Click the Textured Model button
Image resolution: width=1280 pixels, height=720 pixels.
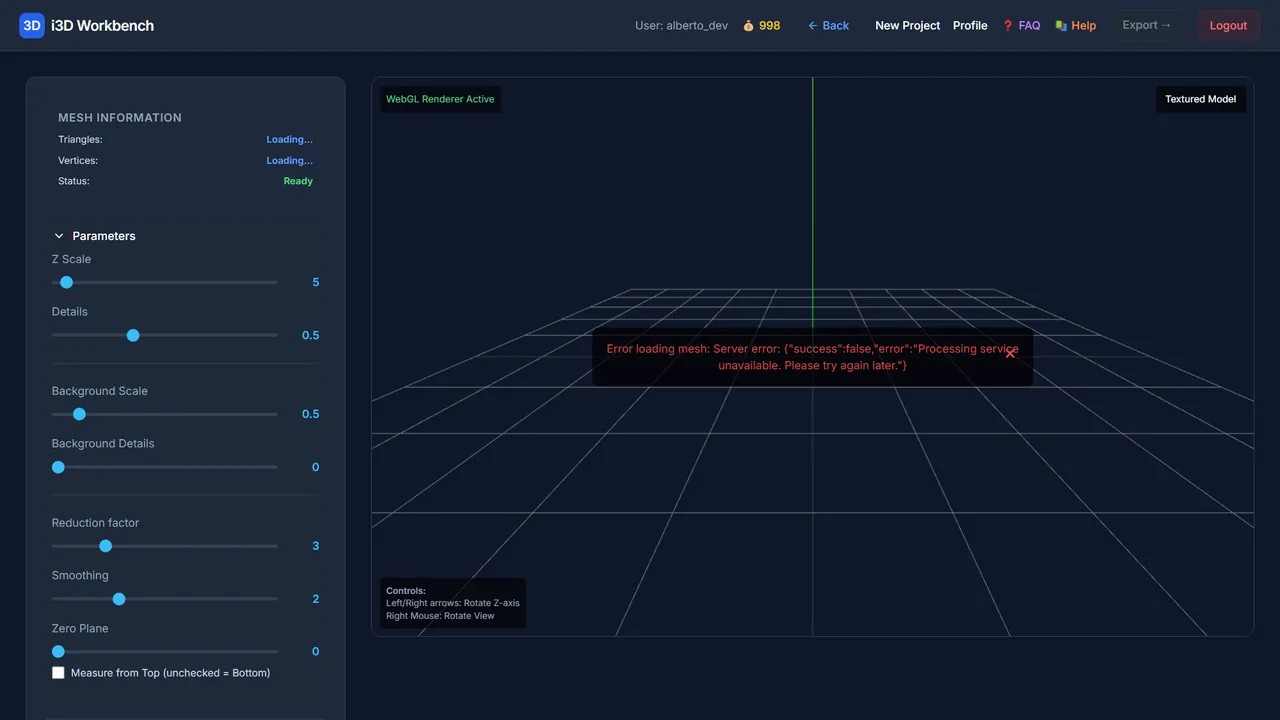tap(1200, 99)
